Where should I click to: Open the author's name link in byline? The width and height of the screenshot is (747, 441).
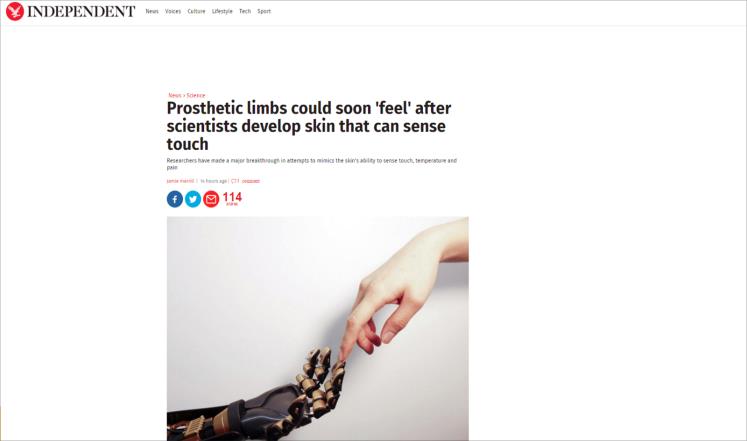click(x=180, y=181)
